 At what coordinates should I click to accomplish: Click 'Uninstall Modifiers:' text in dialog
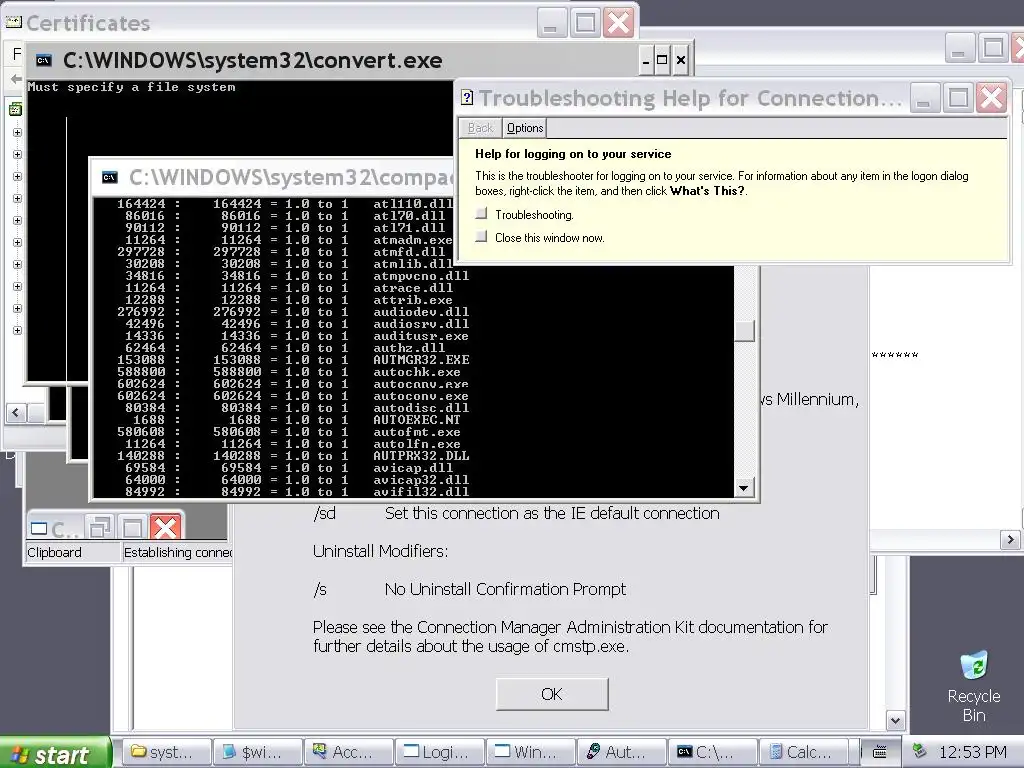coord(380,552)
